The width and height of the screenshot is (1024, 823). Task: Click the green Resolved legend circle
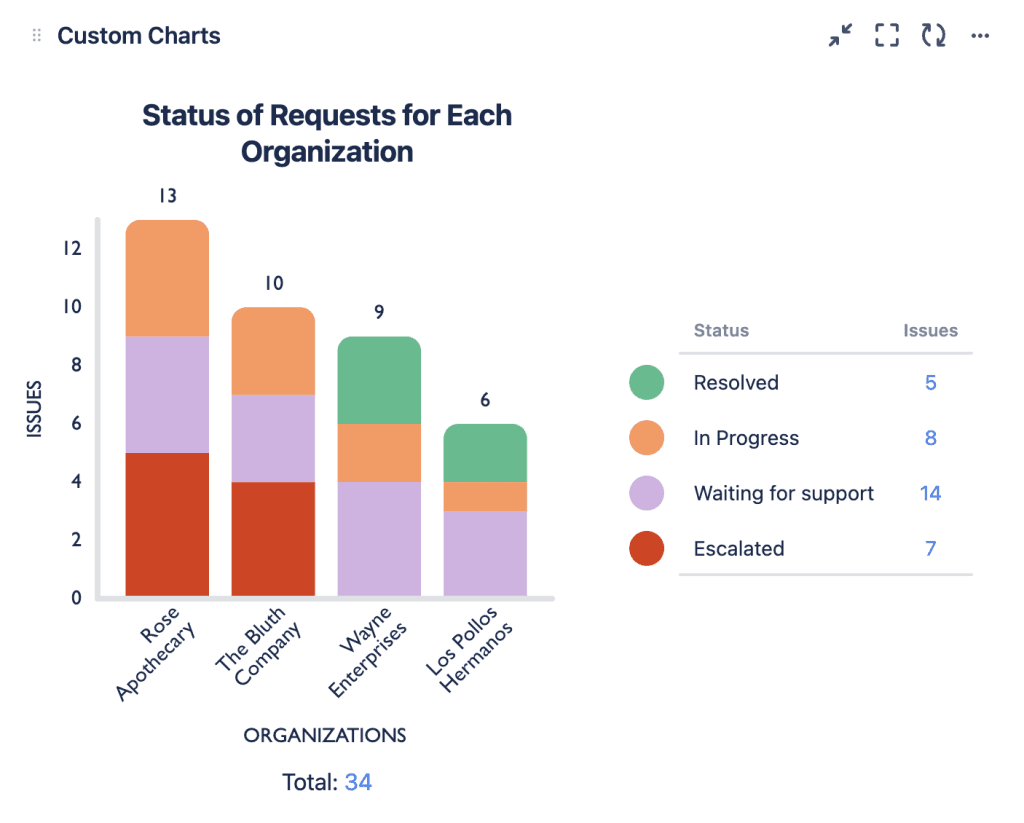[x=646, y=382]
